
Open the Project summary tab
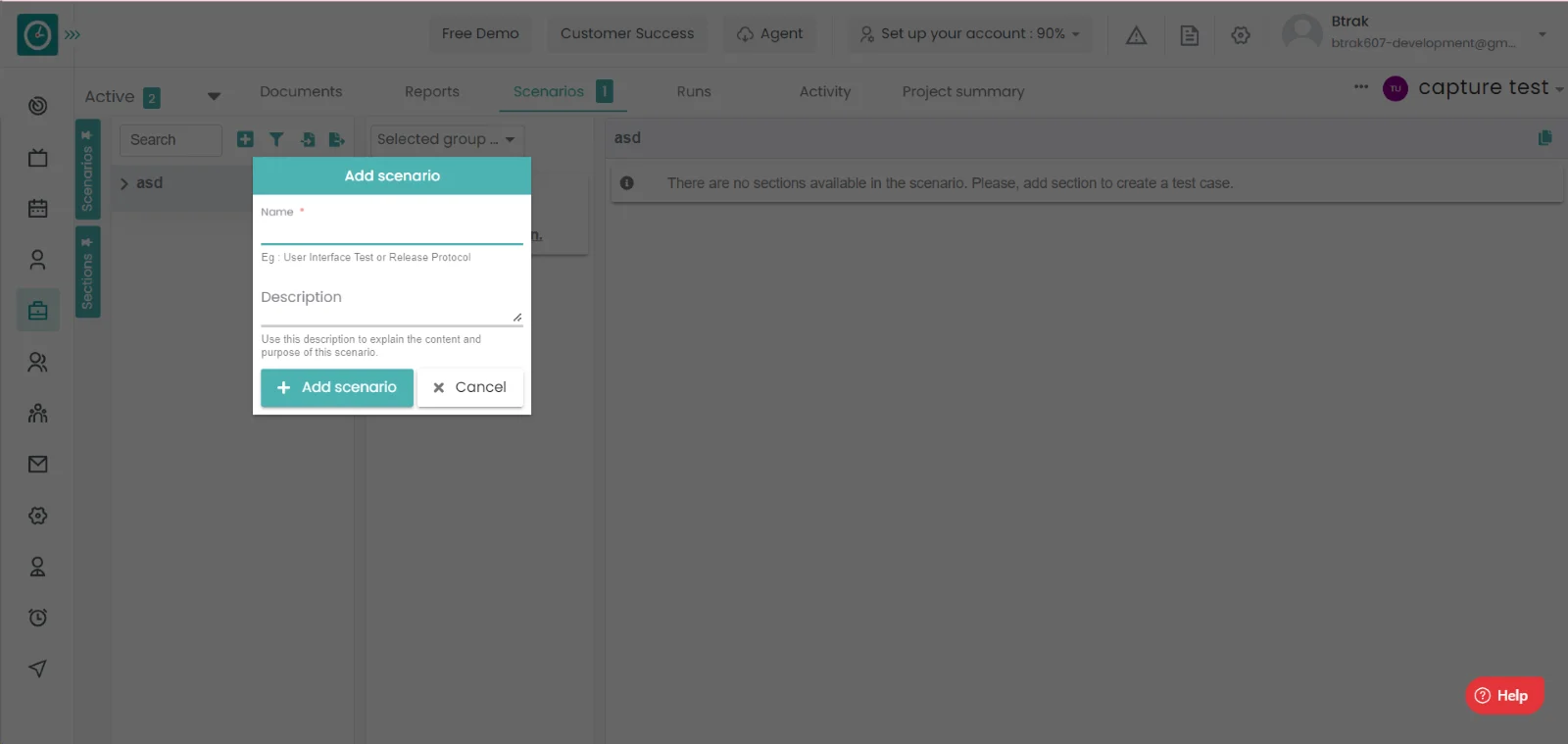tap(963, 91)
